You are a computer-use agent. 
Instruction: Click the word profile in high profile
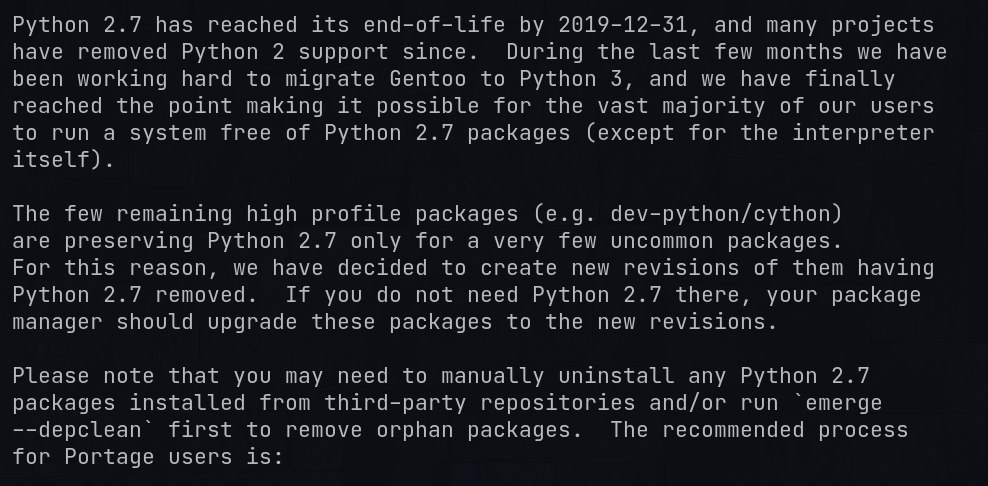pyautogui.click(x=356, y=214)
